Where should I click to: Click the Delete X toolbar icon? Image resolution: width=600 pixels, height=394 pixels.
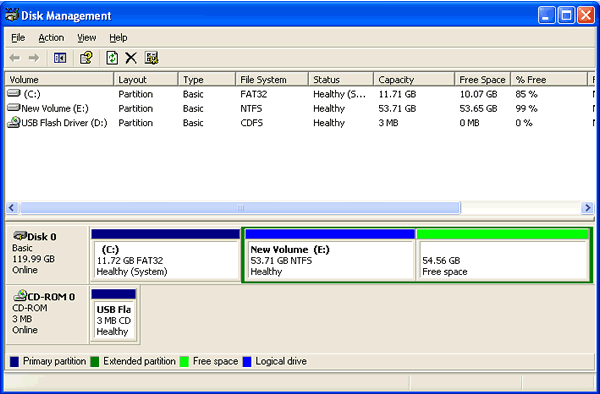pos(131,58)
